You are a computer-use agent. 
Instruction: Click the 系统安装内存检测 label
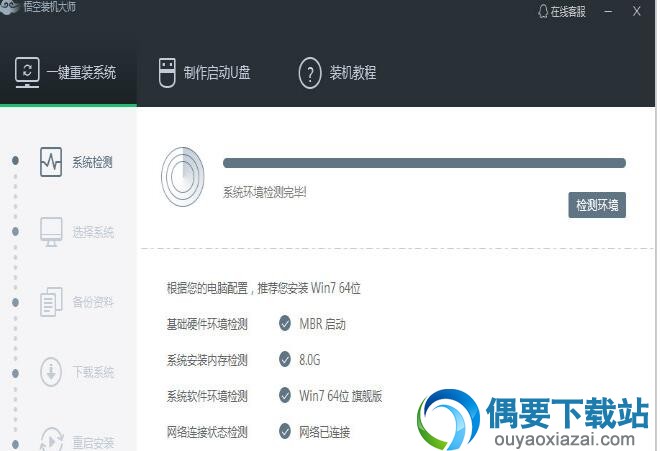207,360
